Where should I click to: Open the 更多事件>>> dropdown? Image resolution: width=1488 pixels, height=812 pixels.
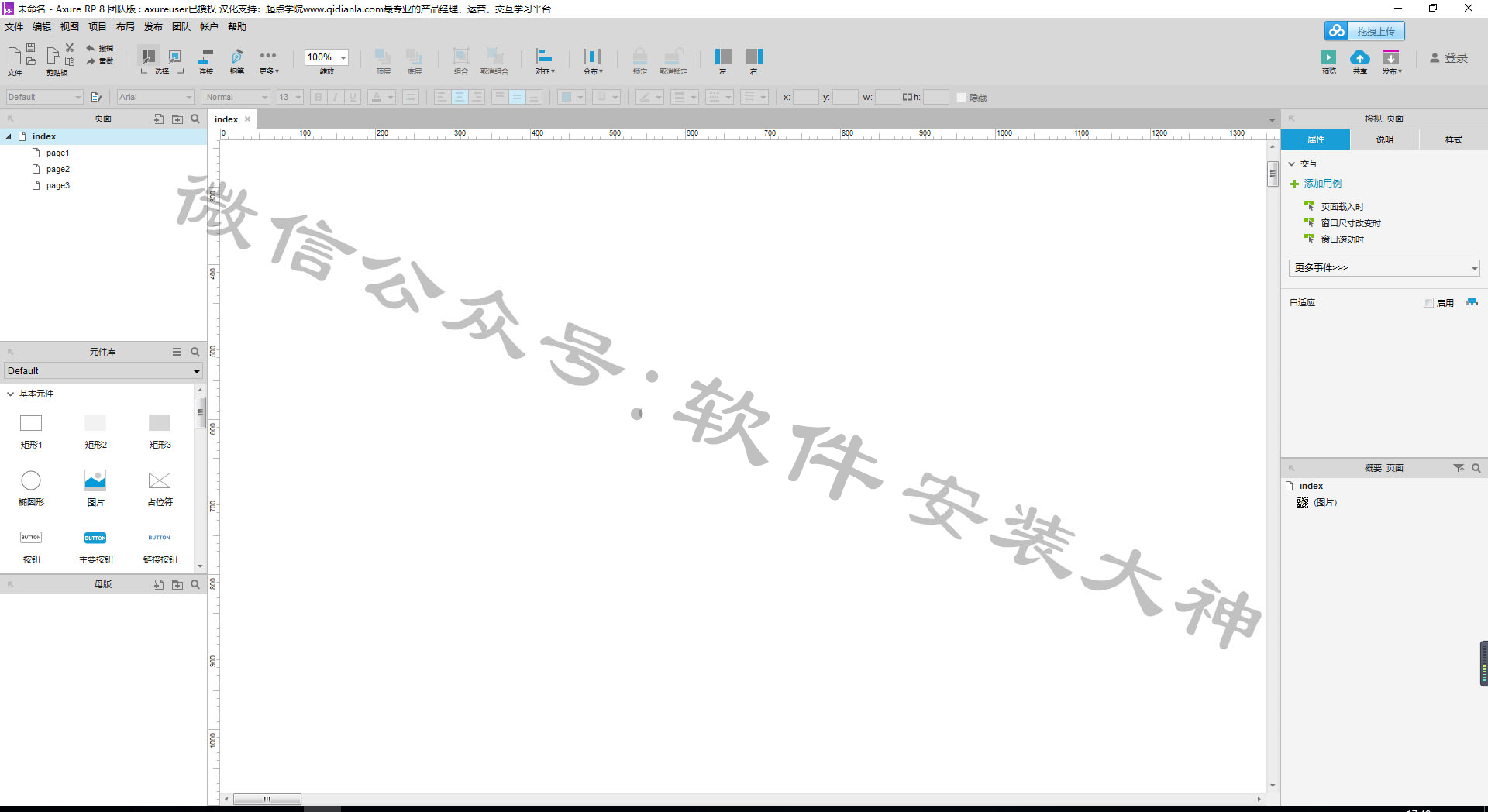tap(1384, 268)
